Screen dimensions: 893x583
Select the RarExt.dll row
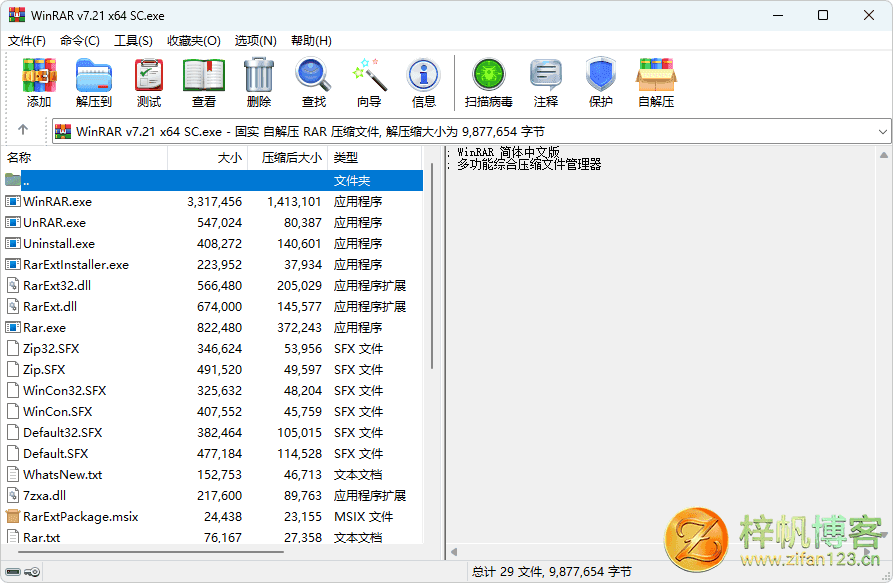tap(214, 306)
